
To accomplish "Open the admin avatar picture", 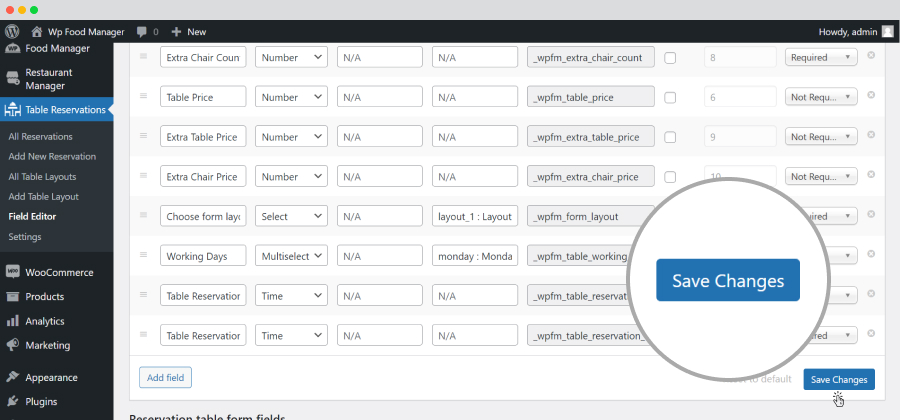I will (x=887, y=32).
